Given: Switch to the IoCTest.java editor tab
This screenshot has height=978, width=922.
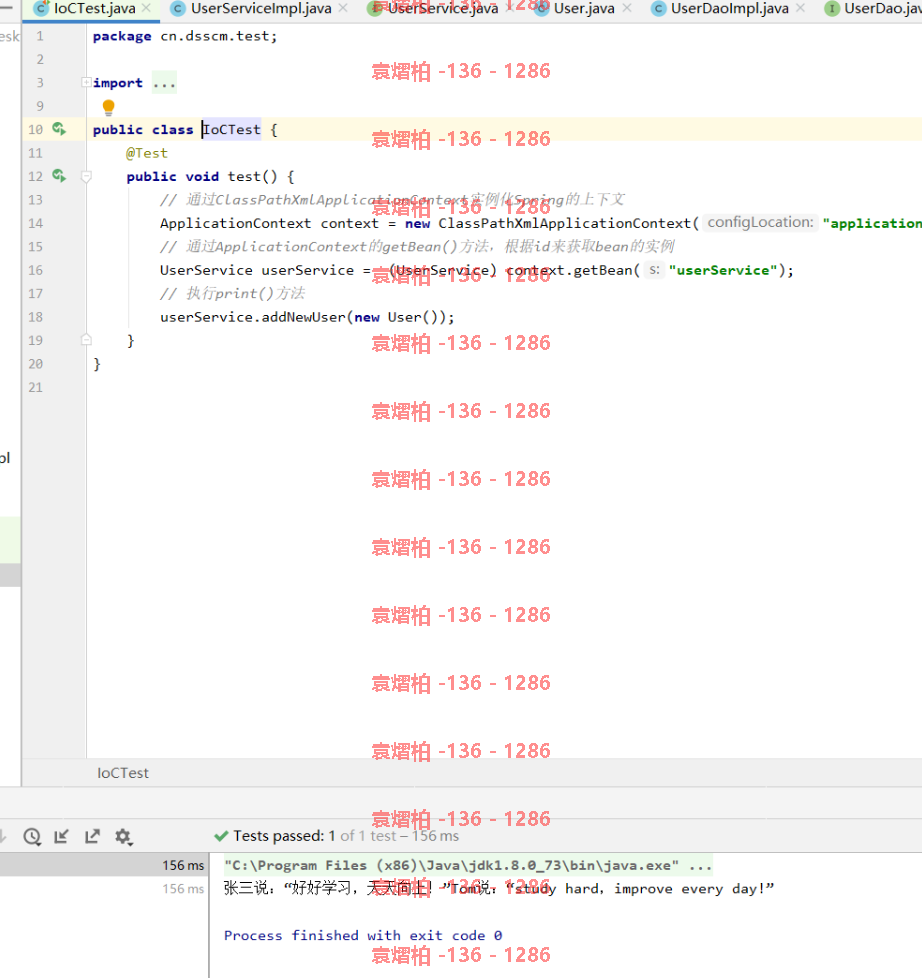Looking at the screenshot, I should point(94,9).
